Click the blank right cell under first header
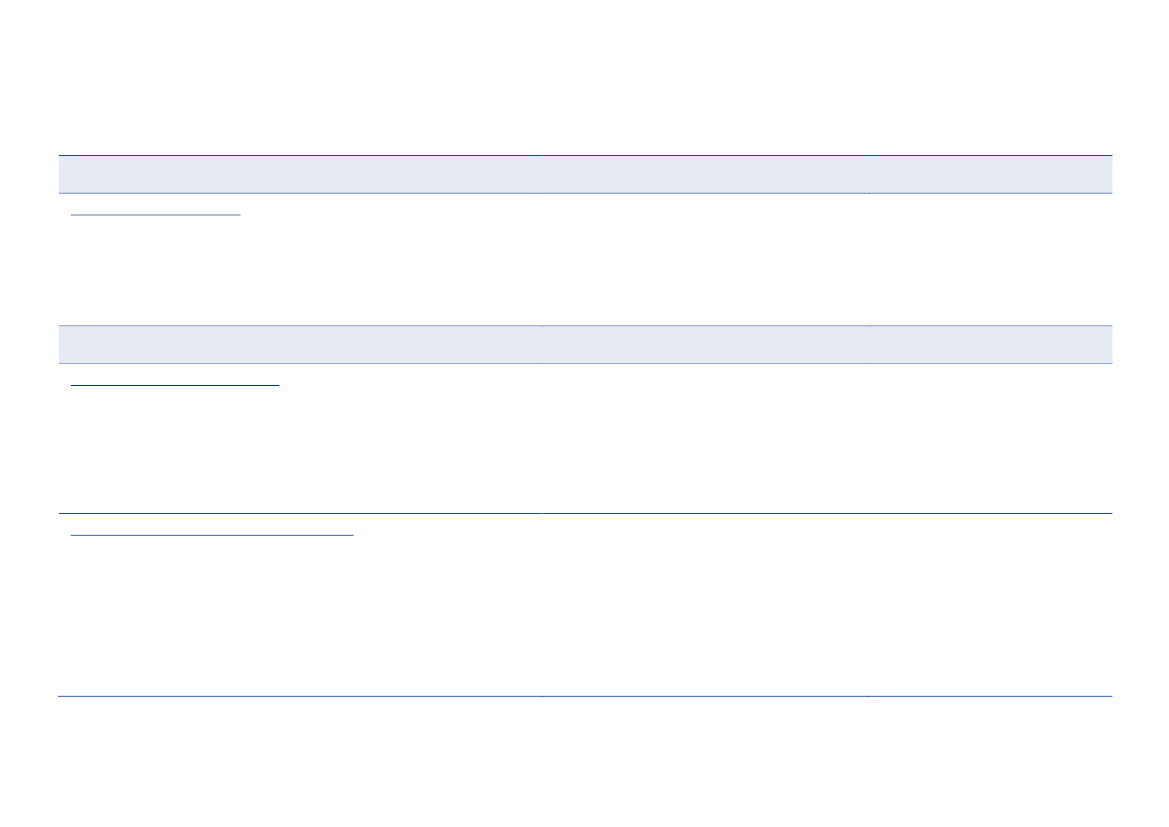 click(x=990, y=260)
